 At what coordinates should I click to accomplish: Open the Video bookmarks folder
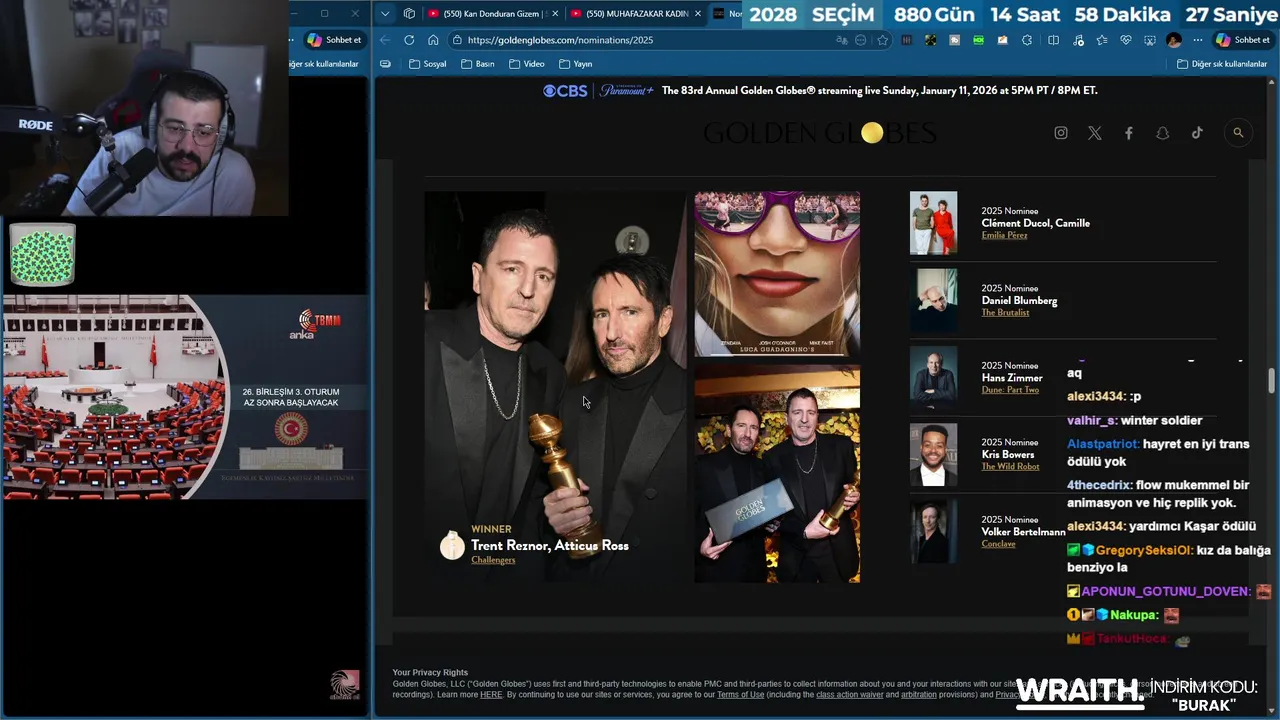click(x=527, y=64)
